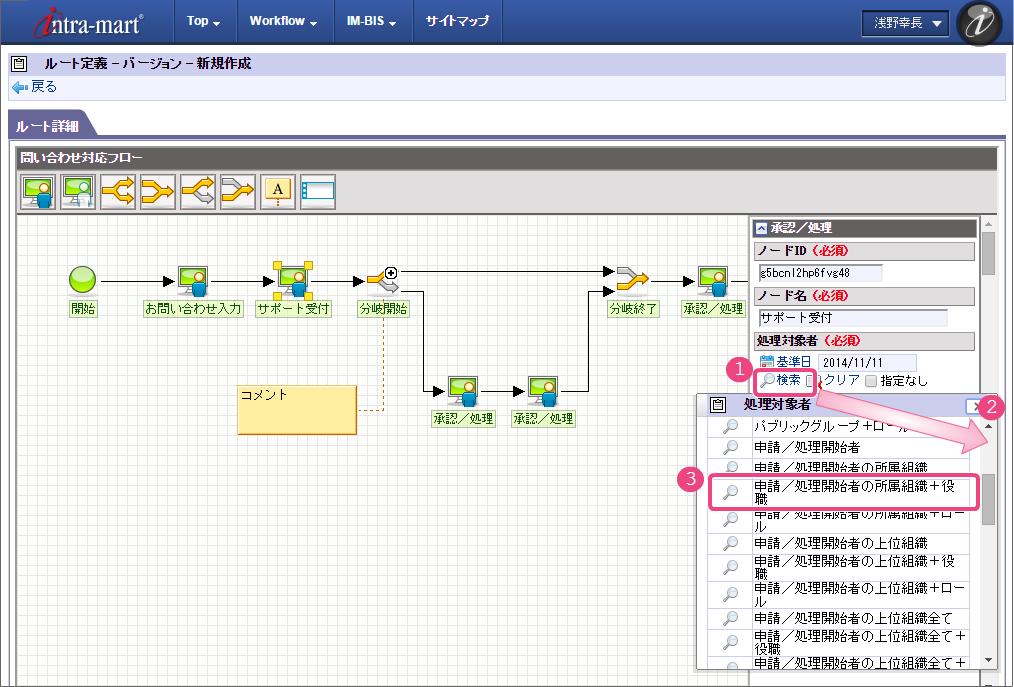Click the blue back arrow beside 戻る
Image resolution: width=1014 pixels, height=687 pixels.
(19, 87)
